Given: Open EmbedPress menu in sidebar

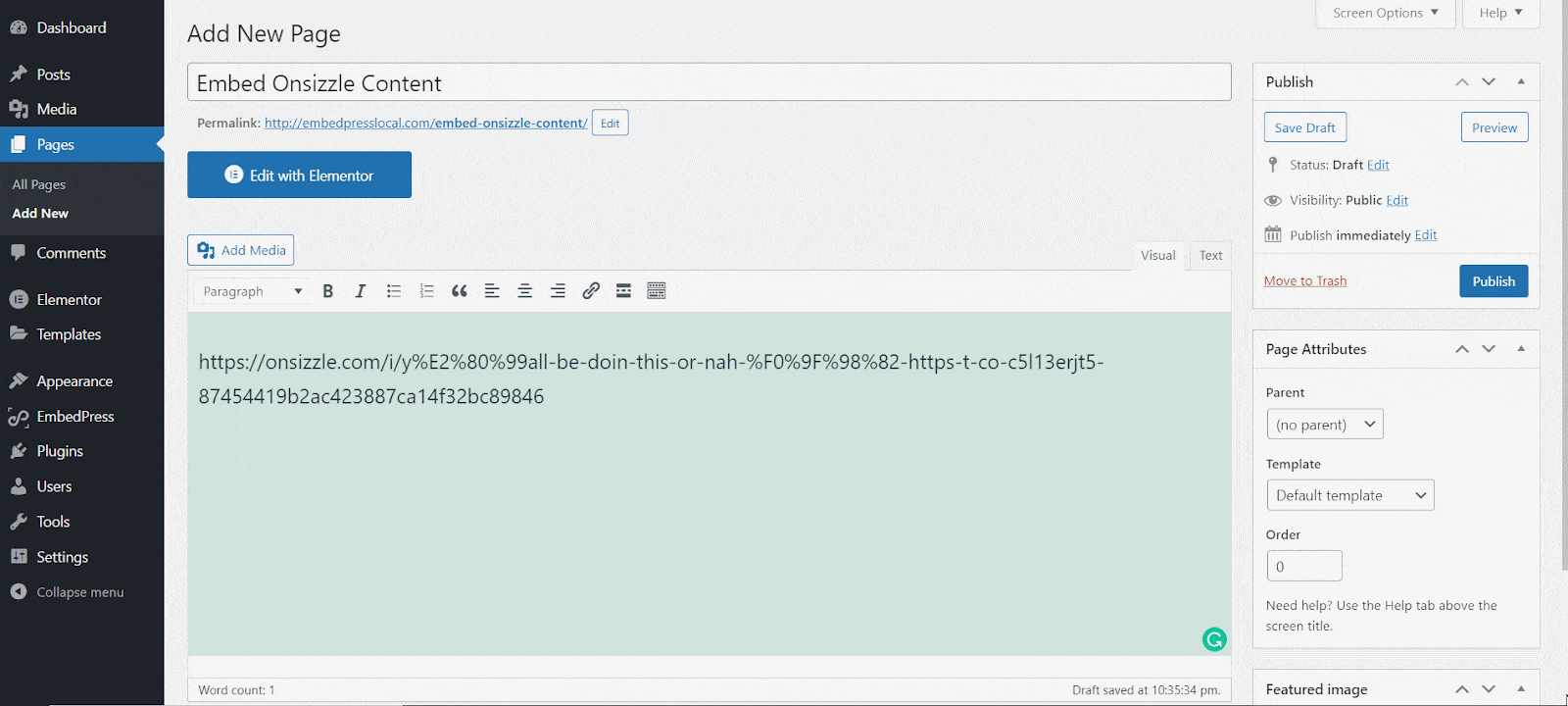Looking at the screenshot, I should [x=82, y=417].
